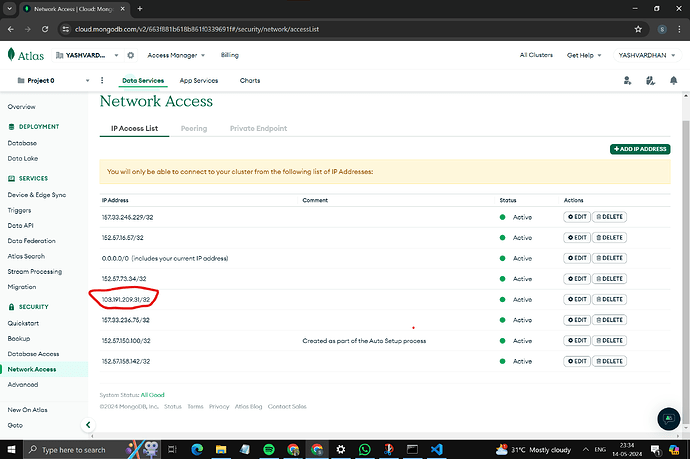The height and width of the screenshot is (459, 690).
Task: Open WhatsApp from the taskbar
Action: coord(363,450)
